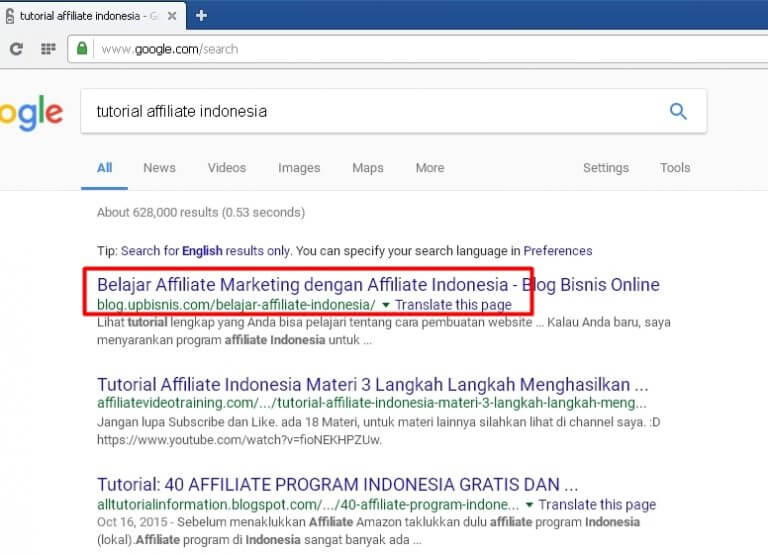
Task: Close the tutorial affiliate indonesia tab
Action: [172, 16]
